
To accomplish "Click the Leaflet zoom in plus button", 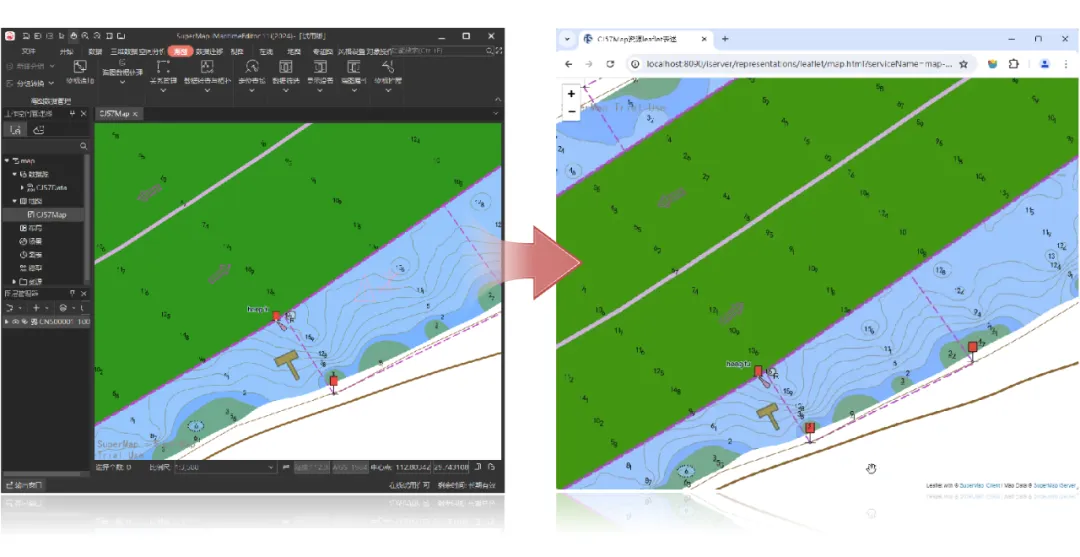I will [x=571, y=94].
